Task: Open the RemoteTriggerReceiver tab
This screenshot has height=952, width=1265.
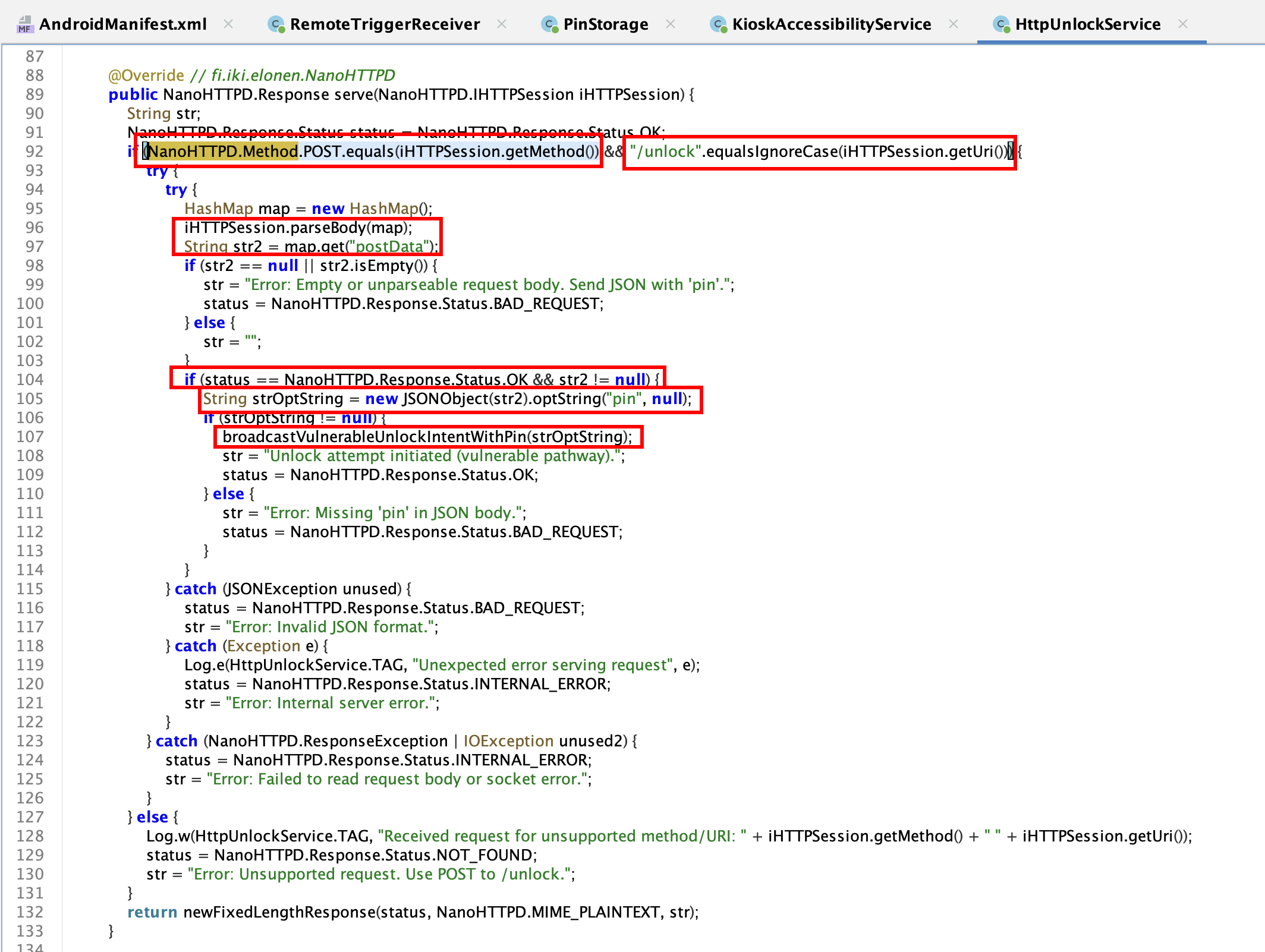Action: [385, 24]
